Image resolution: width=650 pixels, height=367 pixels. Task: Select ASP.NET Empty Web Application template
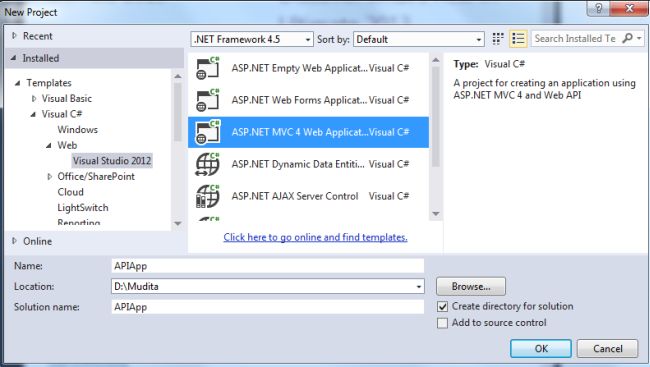[308, 68]
